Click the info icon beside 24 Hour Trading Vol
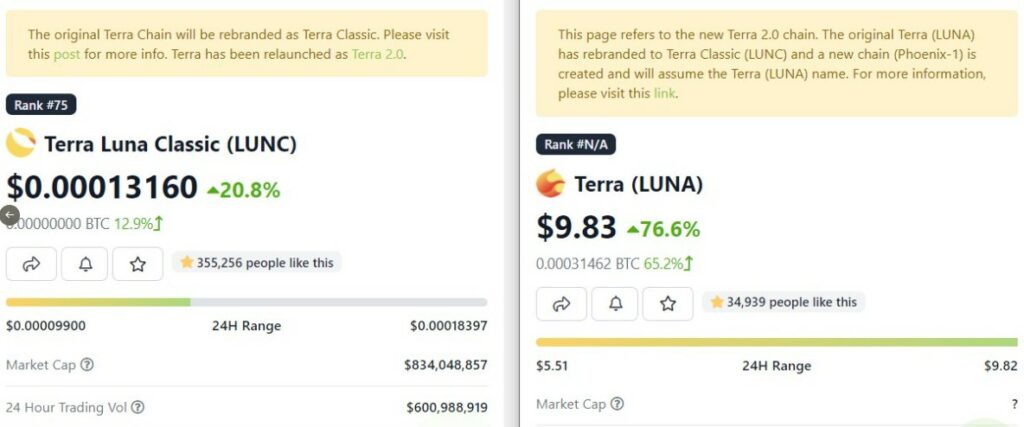 pyautogui.click(x=138, y=407)
